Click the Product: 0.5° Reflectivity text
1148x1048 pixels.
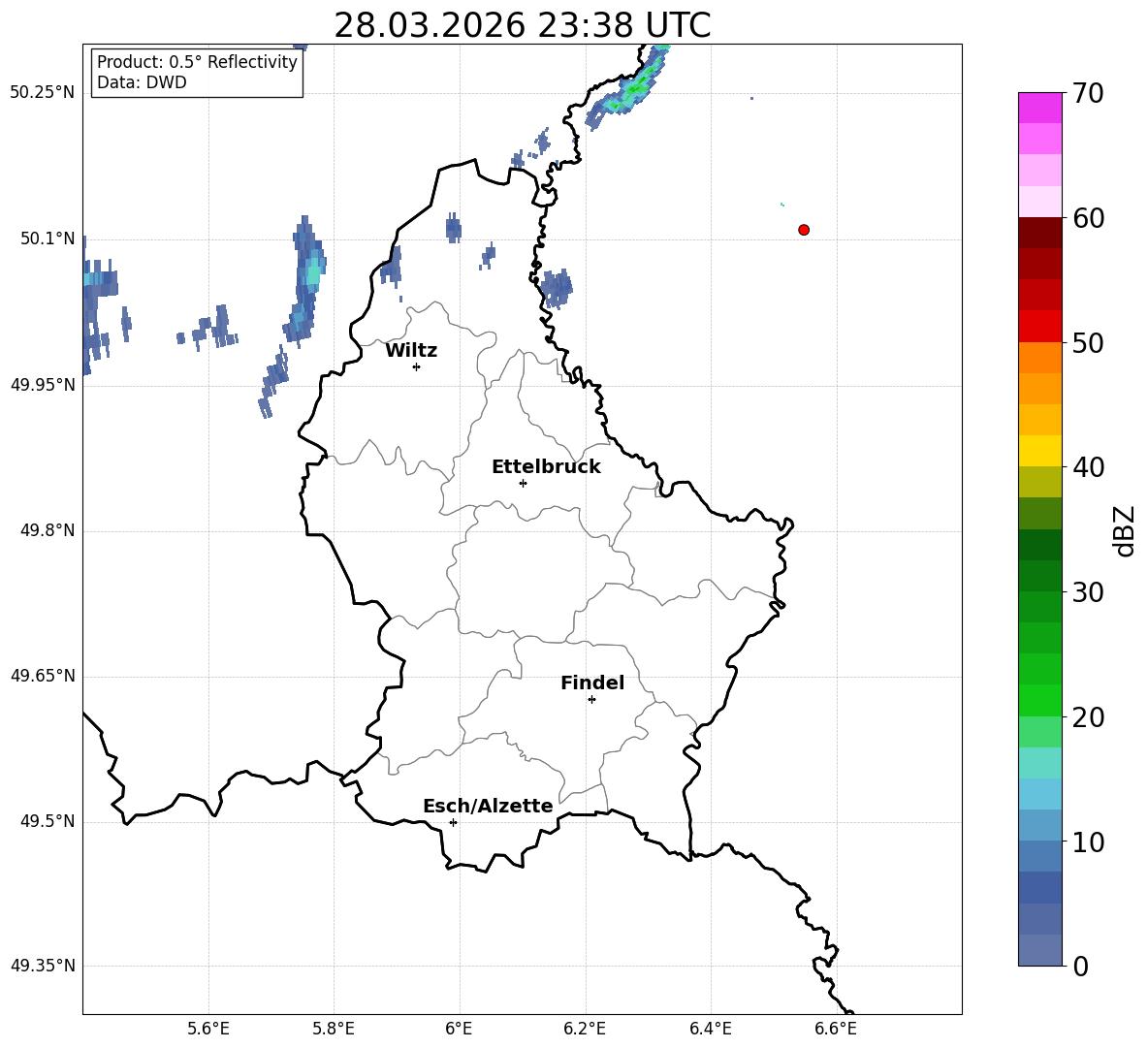197,62
